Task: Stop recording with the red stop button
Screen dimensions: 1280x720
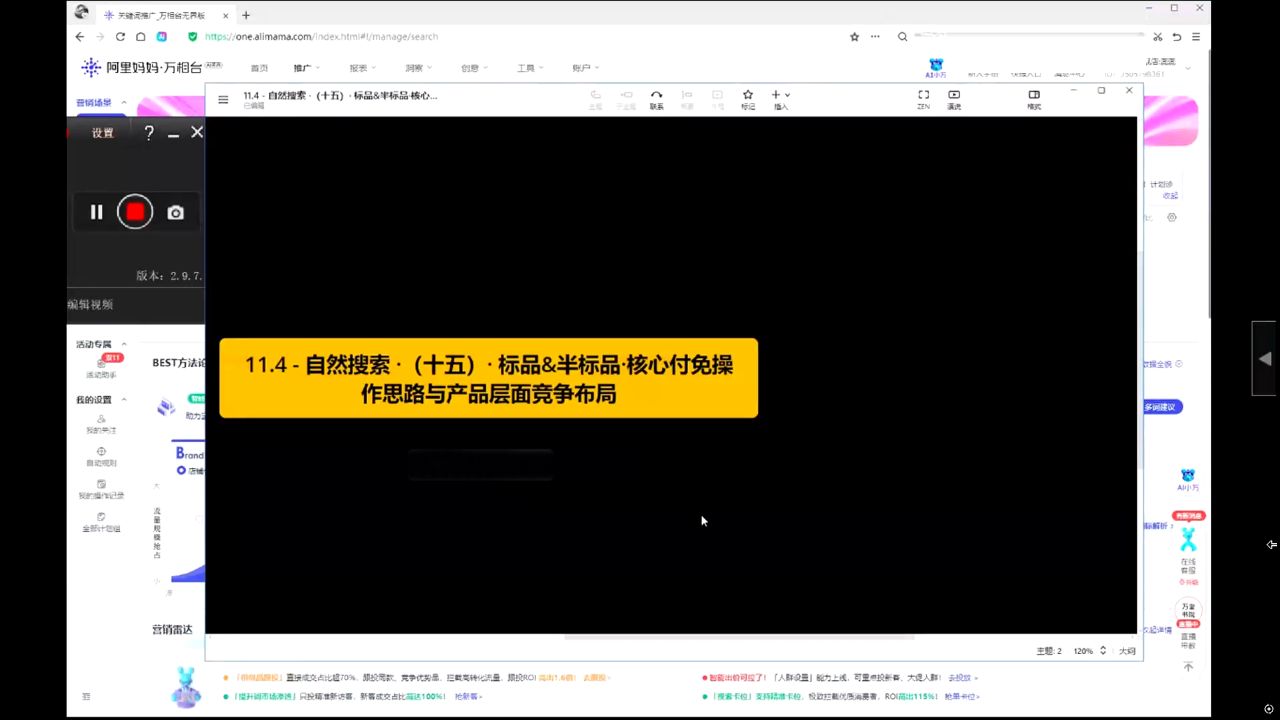Action: pyautogui.click(x=135, y=212)
